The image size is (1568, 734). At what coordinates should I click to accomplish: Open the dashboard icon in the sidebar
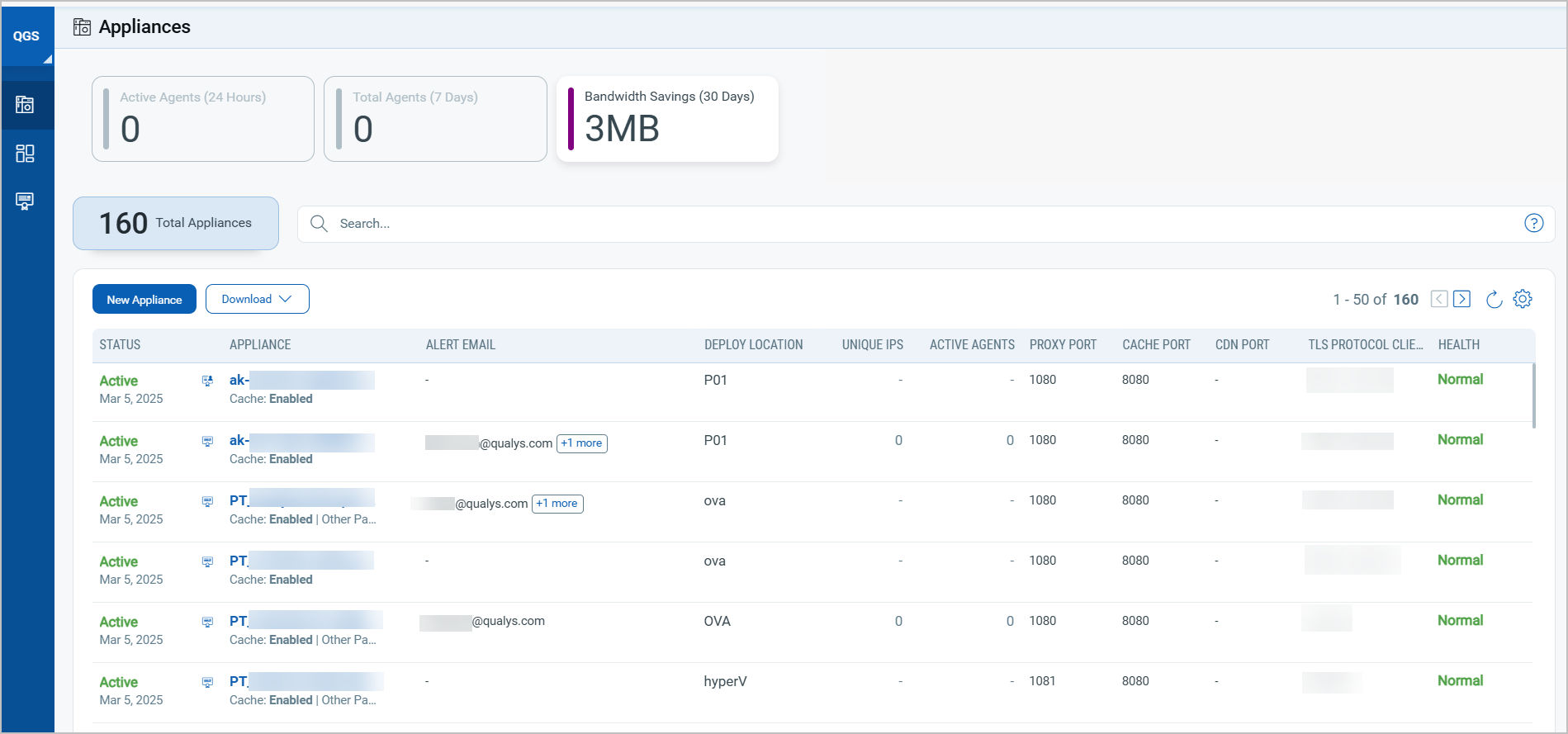(x=25, y=154)
